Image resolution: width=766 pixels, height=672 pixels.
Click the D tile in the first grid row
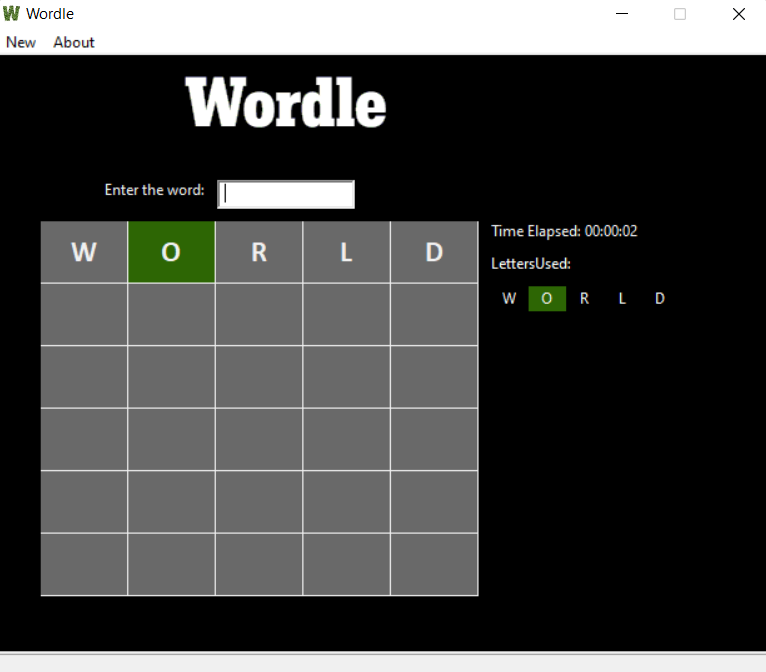[434, 252]
